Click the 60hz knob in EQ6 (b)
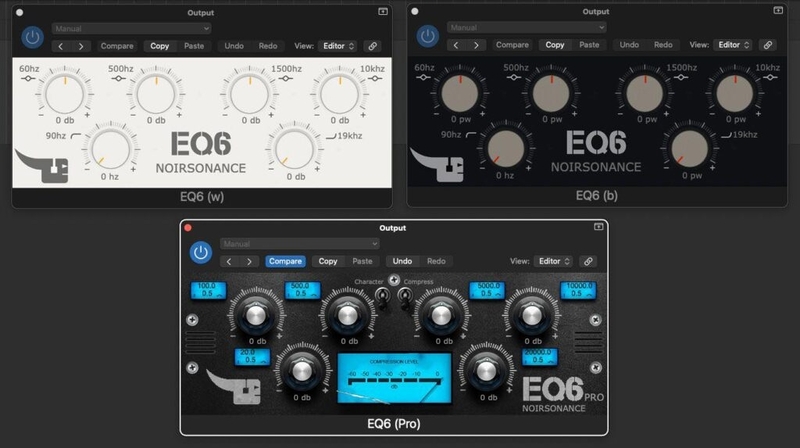This screenshot has height=448, width=800. tap(460, 93)
